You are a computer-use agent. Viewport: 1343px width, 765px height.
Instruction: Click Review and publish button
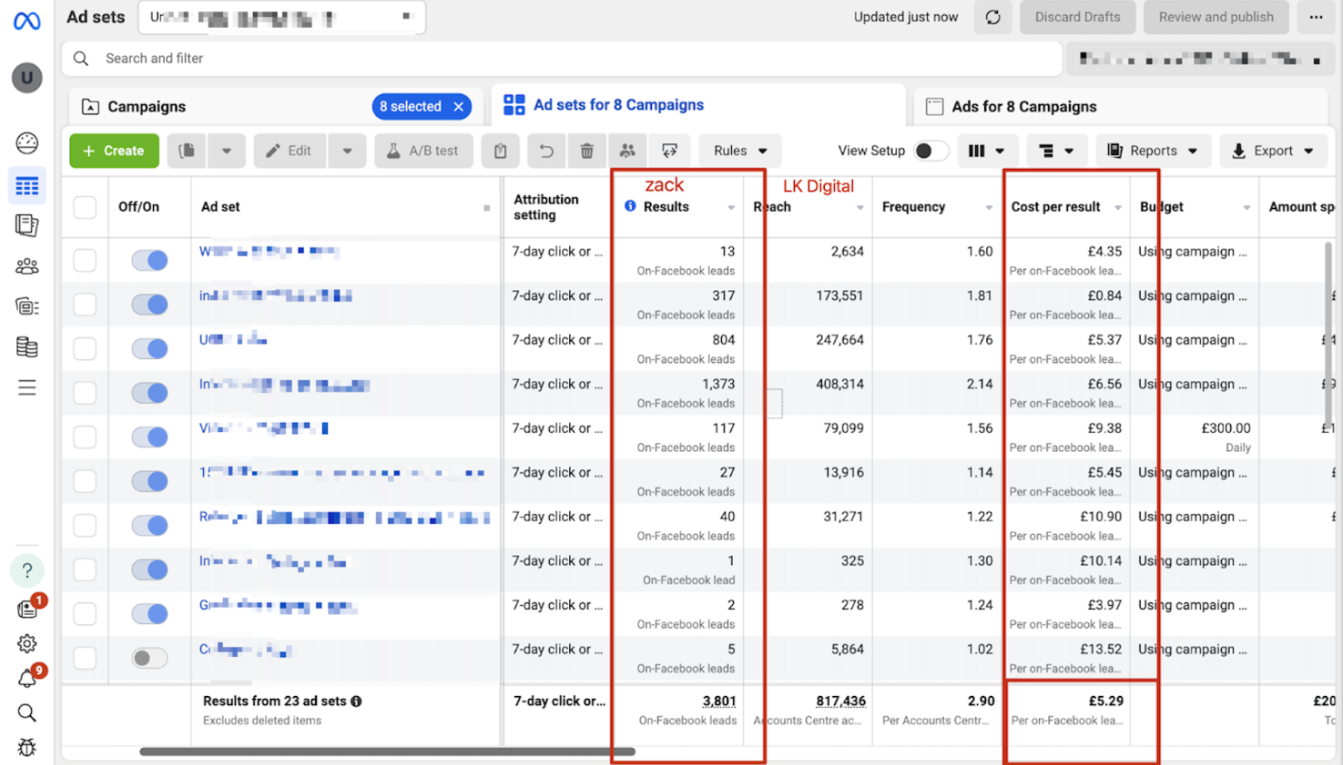click(x=1216, y=17)
